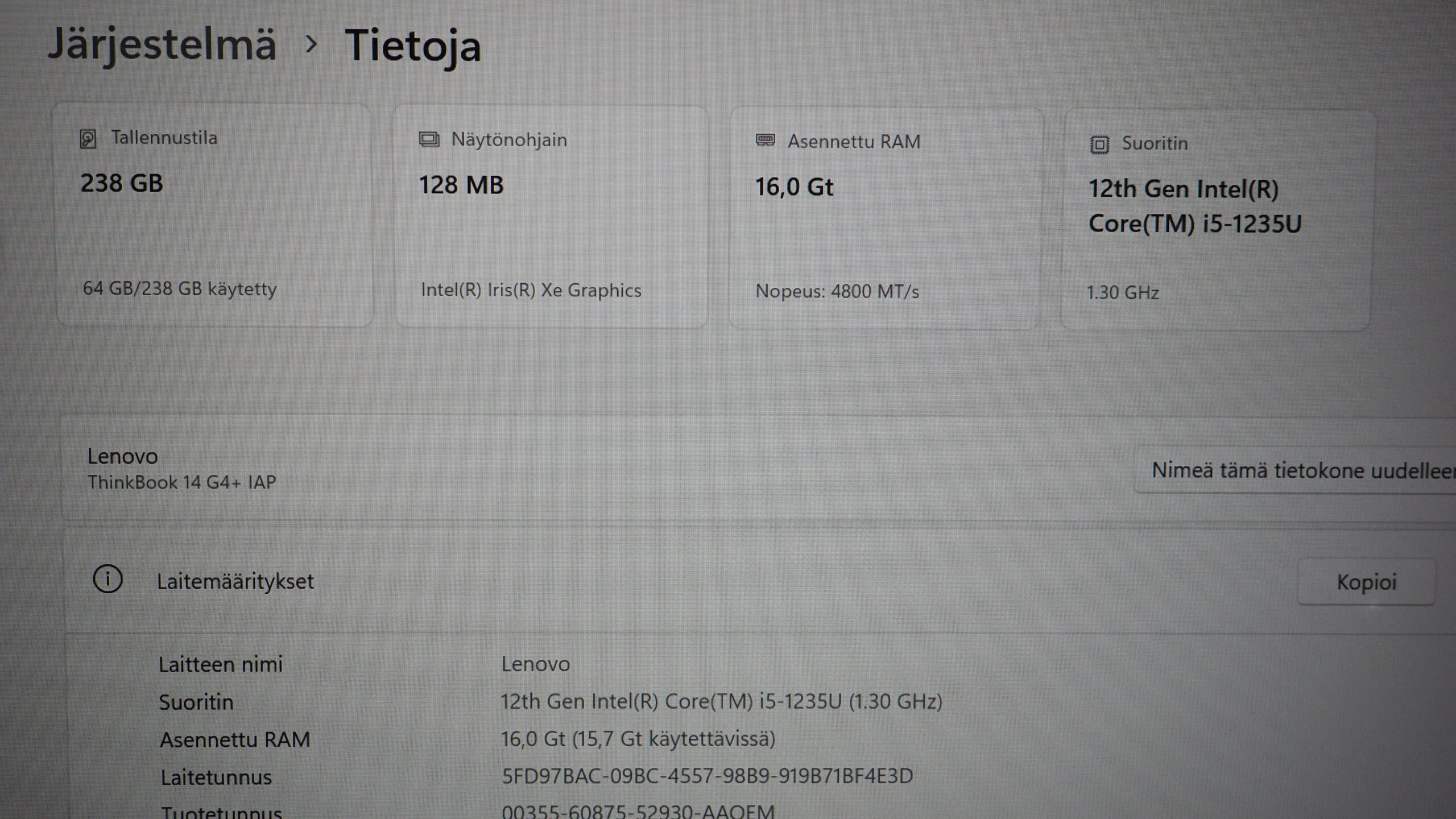Click the display adapter icon beside Näytönohjain
1456x819 pixels.
[x=429, y=139]
